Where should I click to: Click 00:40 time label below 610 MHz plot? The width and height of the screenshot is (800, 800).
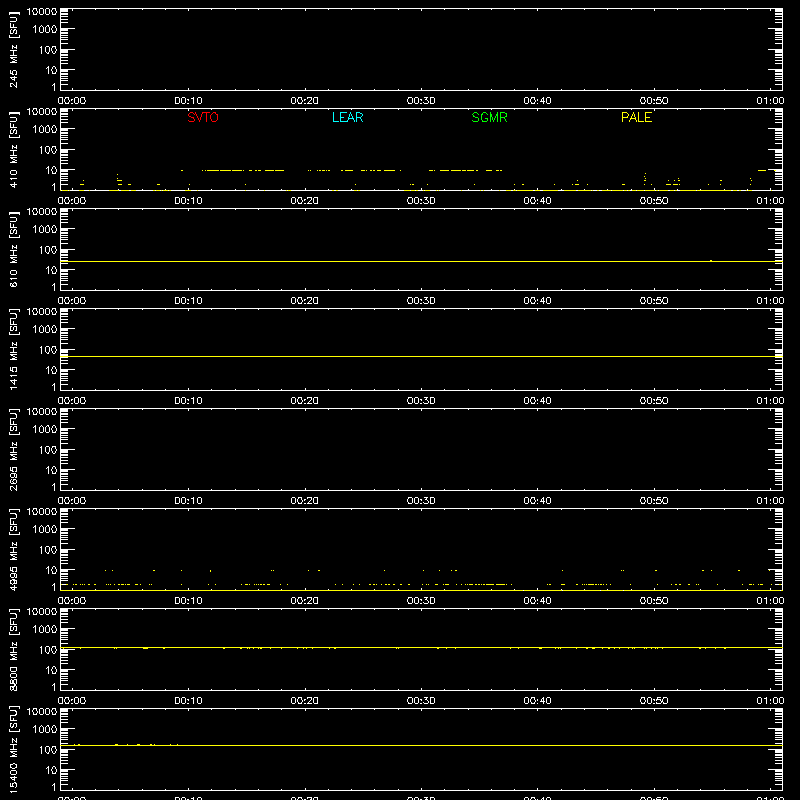[537, 301]
